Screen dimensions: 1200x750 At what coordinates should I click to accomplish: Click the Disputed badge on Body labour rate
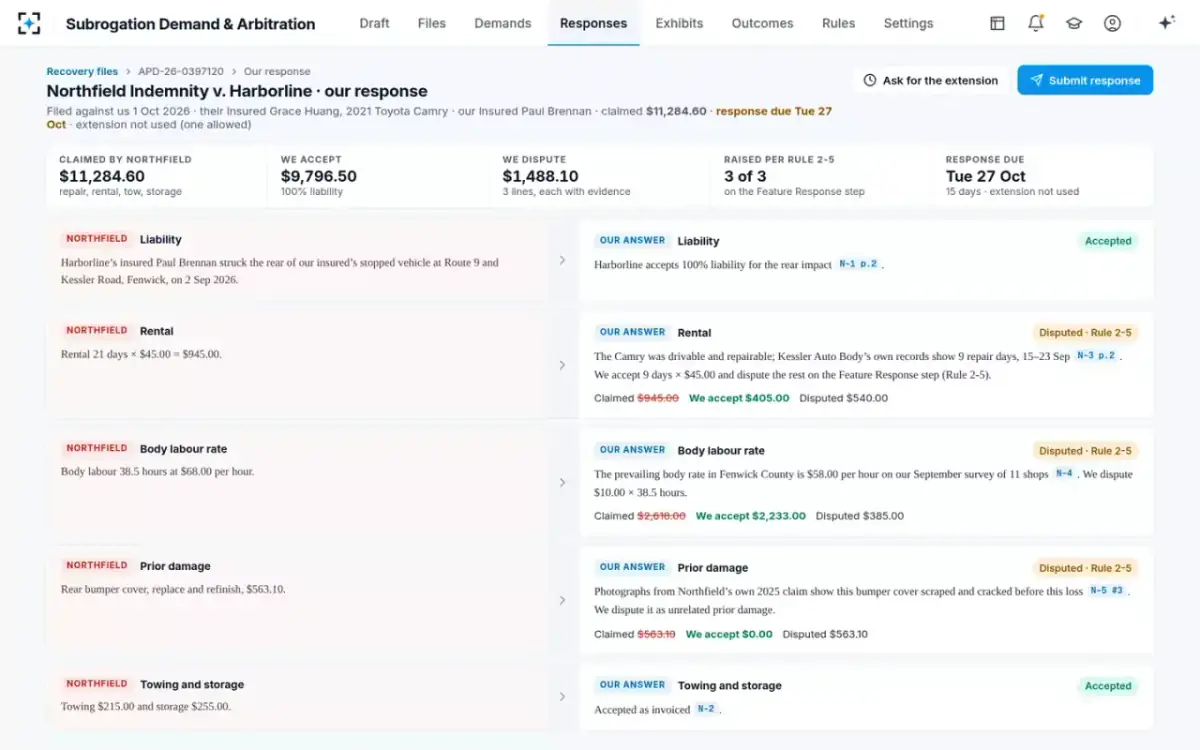(1085, 451)
